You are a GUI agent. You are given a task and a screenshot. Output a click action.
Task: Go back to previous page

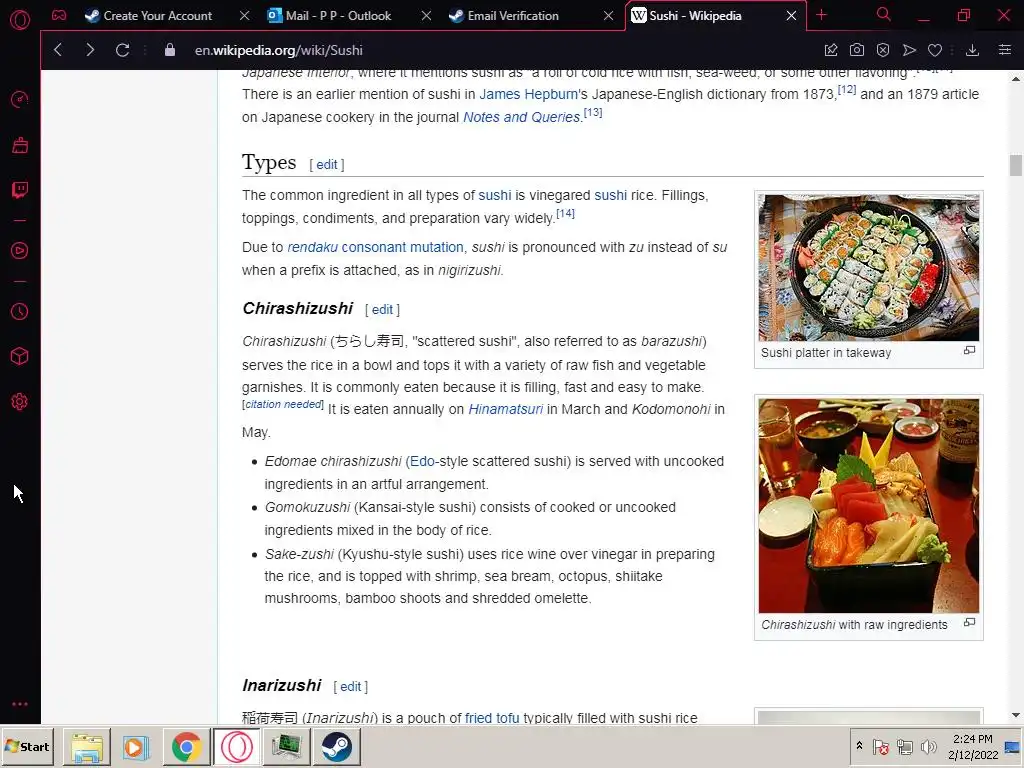point(58,50)
